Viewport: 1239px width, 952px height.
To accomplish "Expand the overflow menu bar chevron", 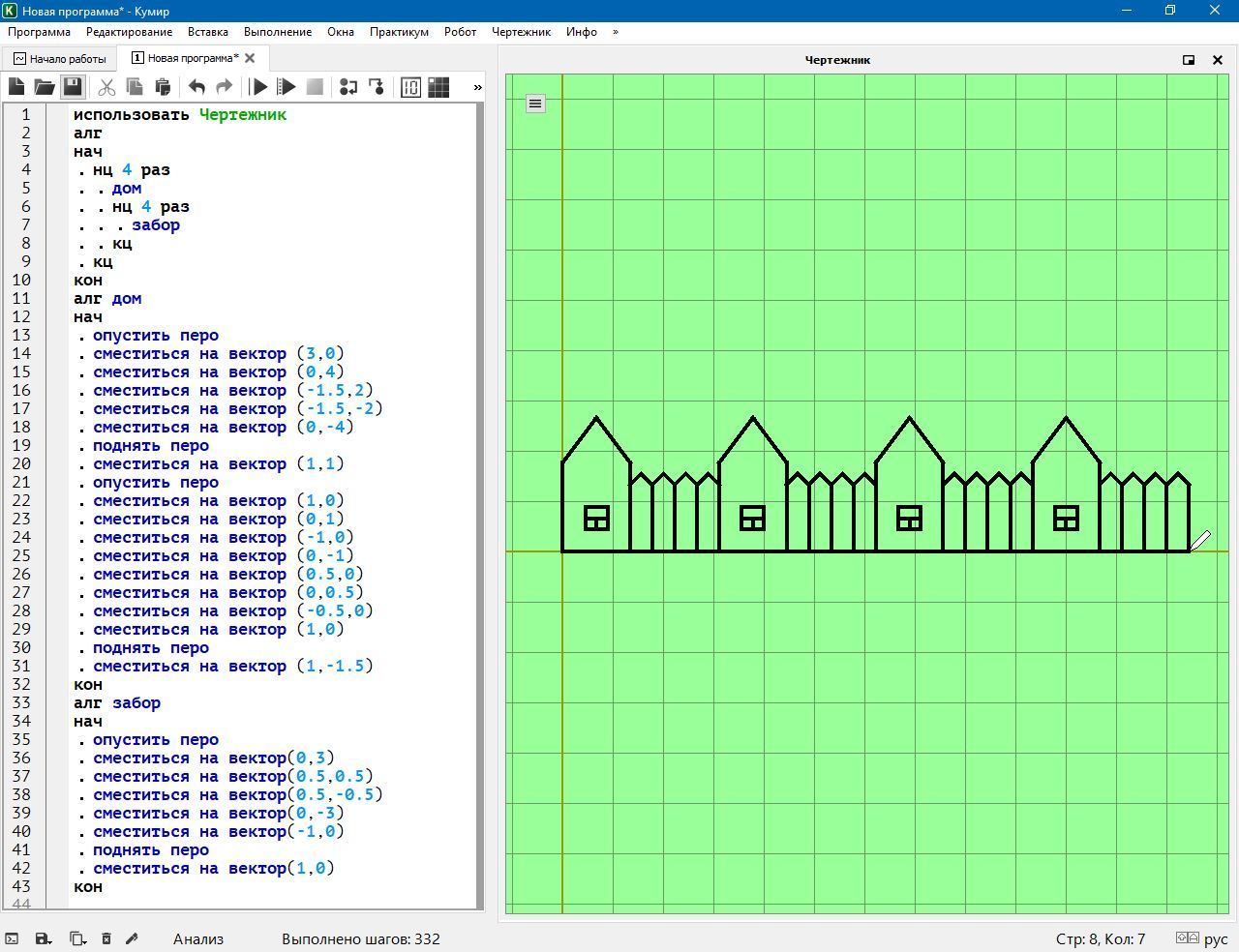I will pyautogui.click(x=616, y=32).
